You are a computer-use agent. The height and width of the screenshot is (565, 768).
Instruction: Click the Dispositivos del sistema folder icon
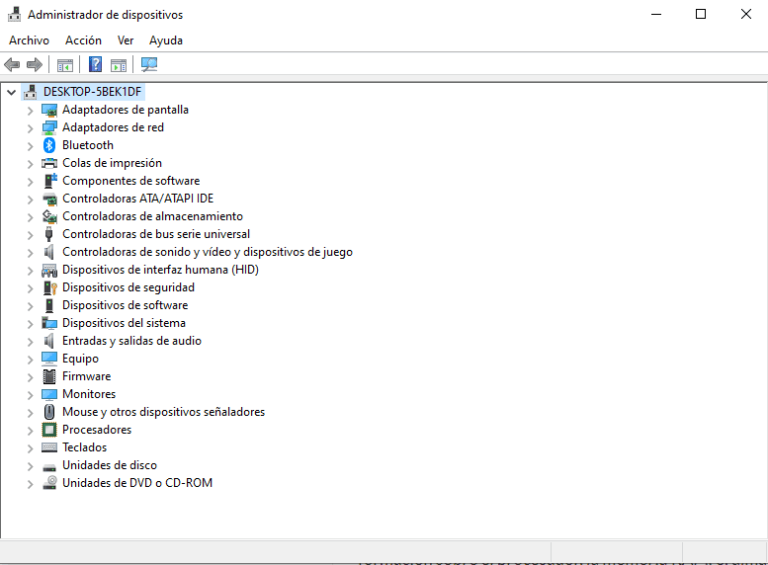click(49, 323)
